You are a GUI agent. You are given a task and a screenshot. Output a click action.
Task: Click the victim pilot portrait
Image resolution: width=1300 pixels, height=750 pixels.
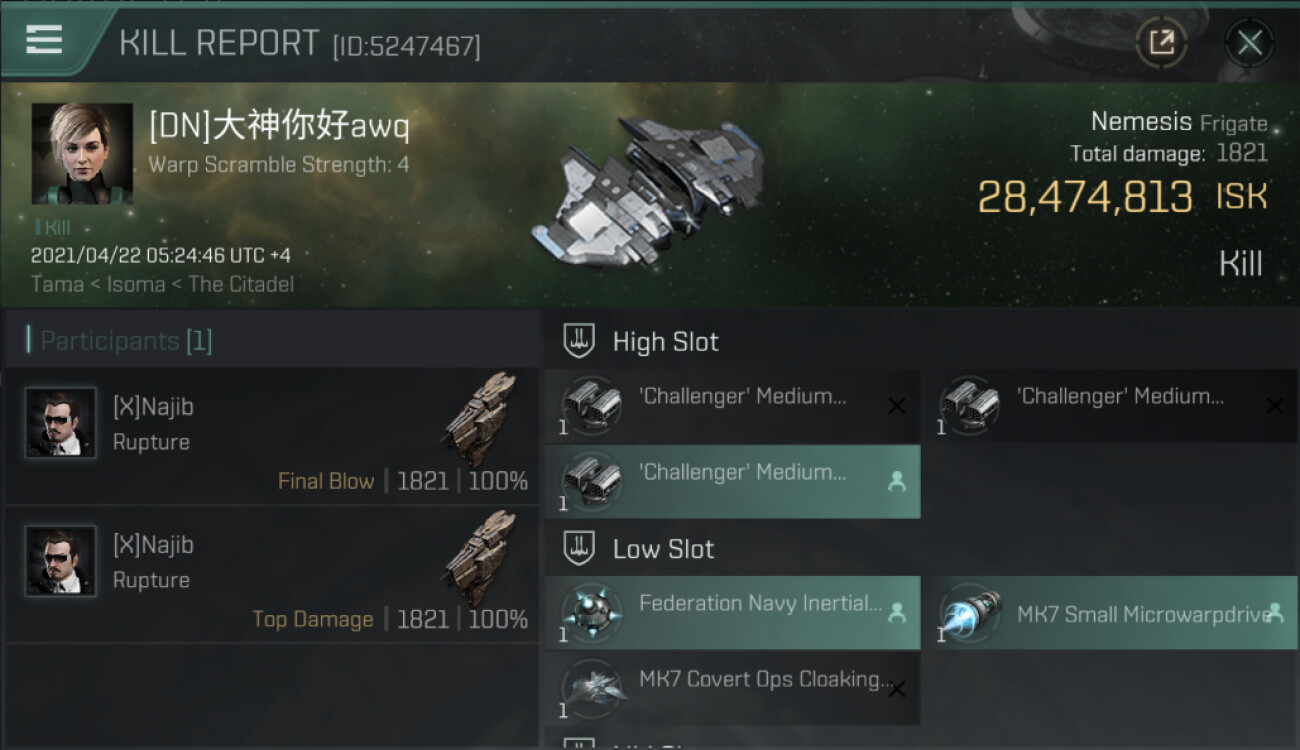click(x=82, y=153)
